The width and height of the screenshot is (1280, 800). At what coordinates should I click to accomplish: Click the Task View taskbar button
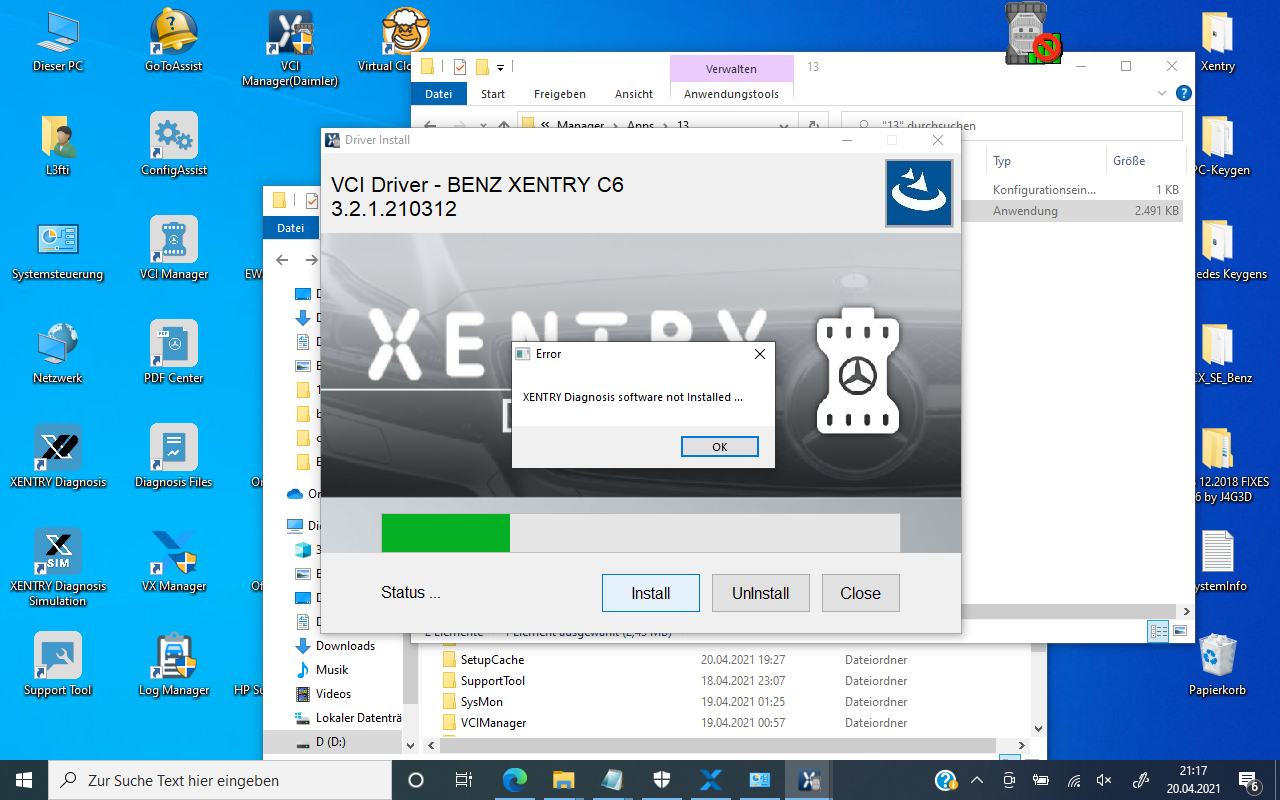[x=464, y=780]
